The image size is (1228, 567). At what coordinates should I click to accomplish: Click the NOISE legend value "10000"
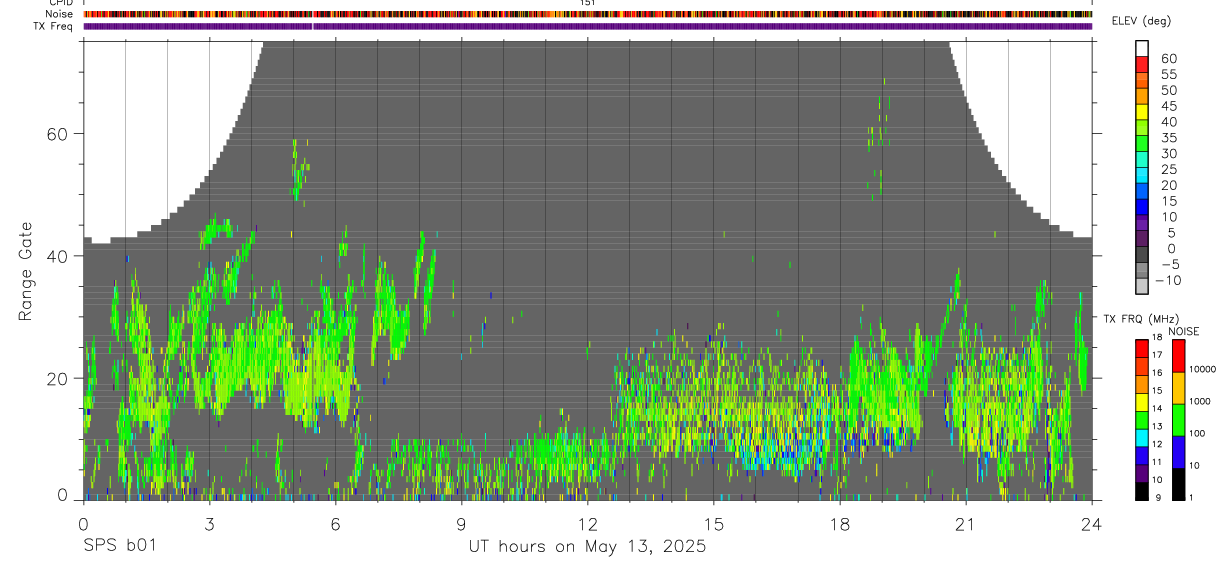click(1201, 369)
